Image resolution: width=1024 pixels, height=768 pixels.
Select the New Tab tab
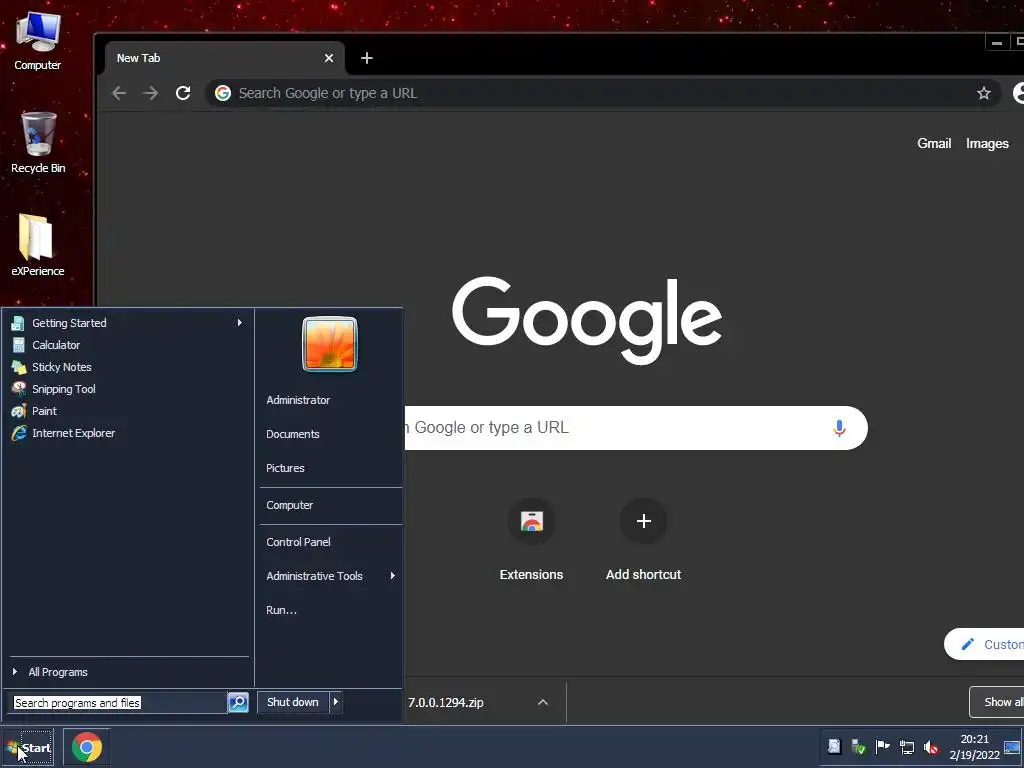click(x=224, y=58)
